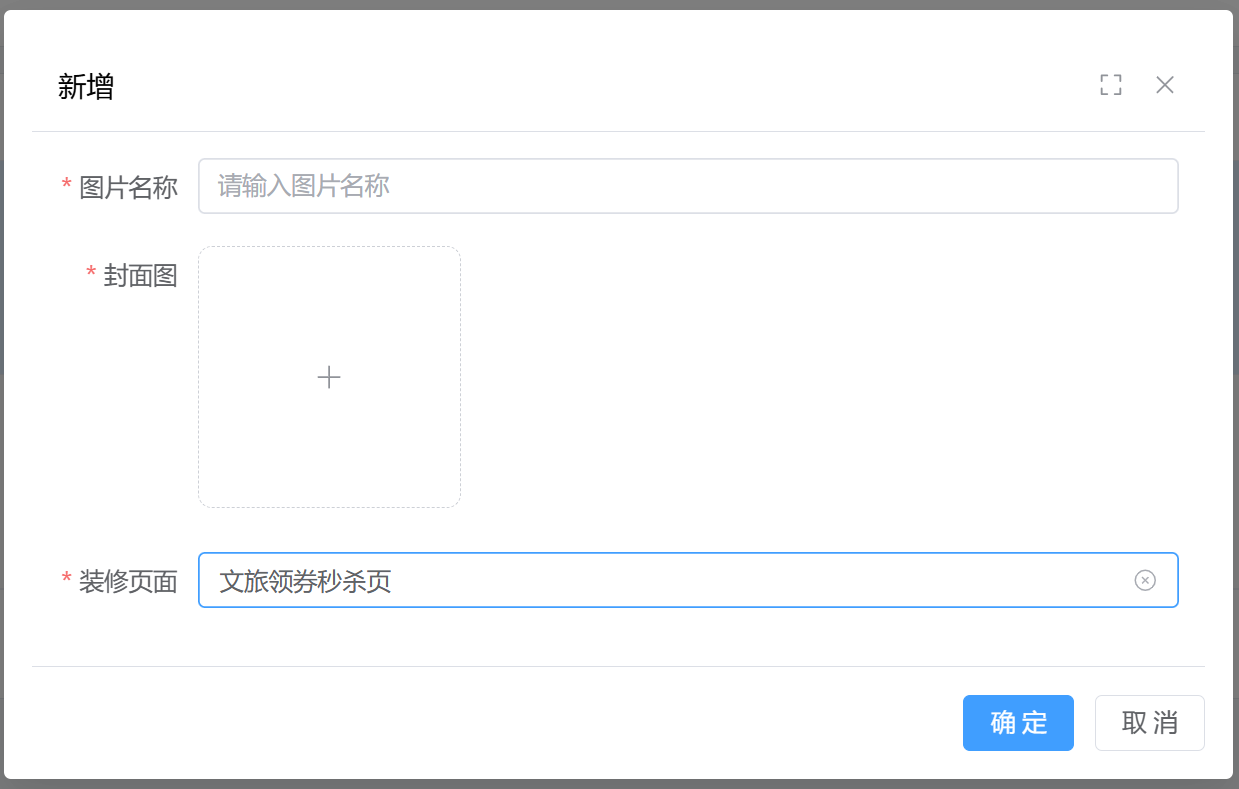Close the 新增 dialog with X icon
Image resolution: width=1239 pixels, height=789 pixels.
pyautogui.click(x=1164, y=85)
